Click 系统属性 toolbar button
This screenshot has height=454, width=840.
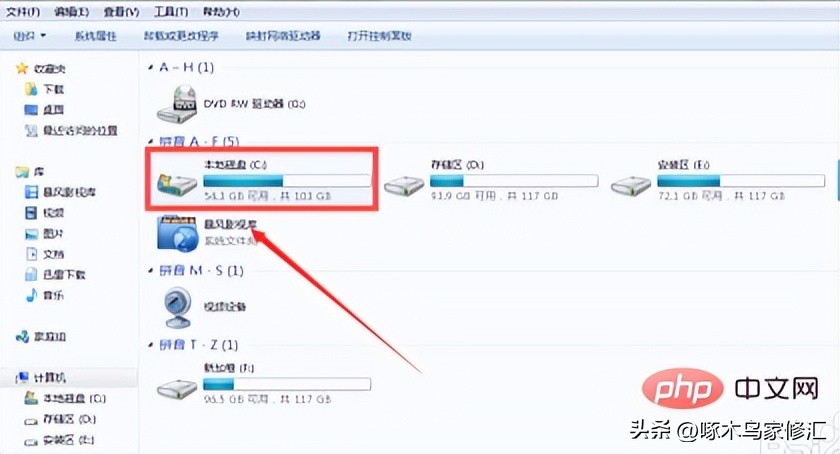(x=95, y=36)
